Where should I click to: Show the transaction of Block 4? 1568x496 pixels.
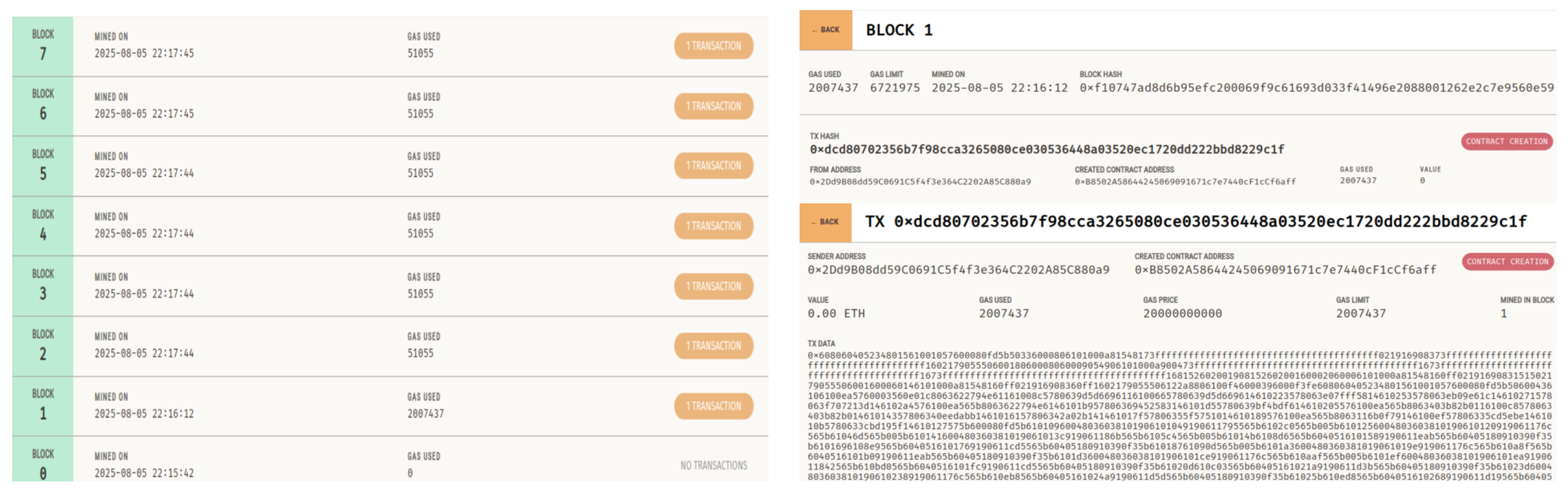[713, 226]
